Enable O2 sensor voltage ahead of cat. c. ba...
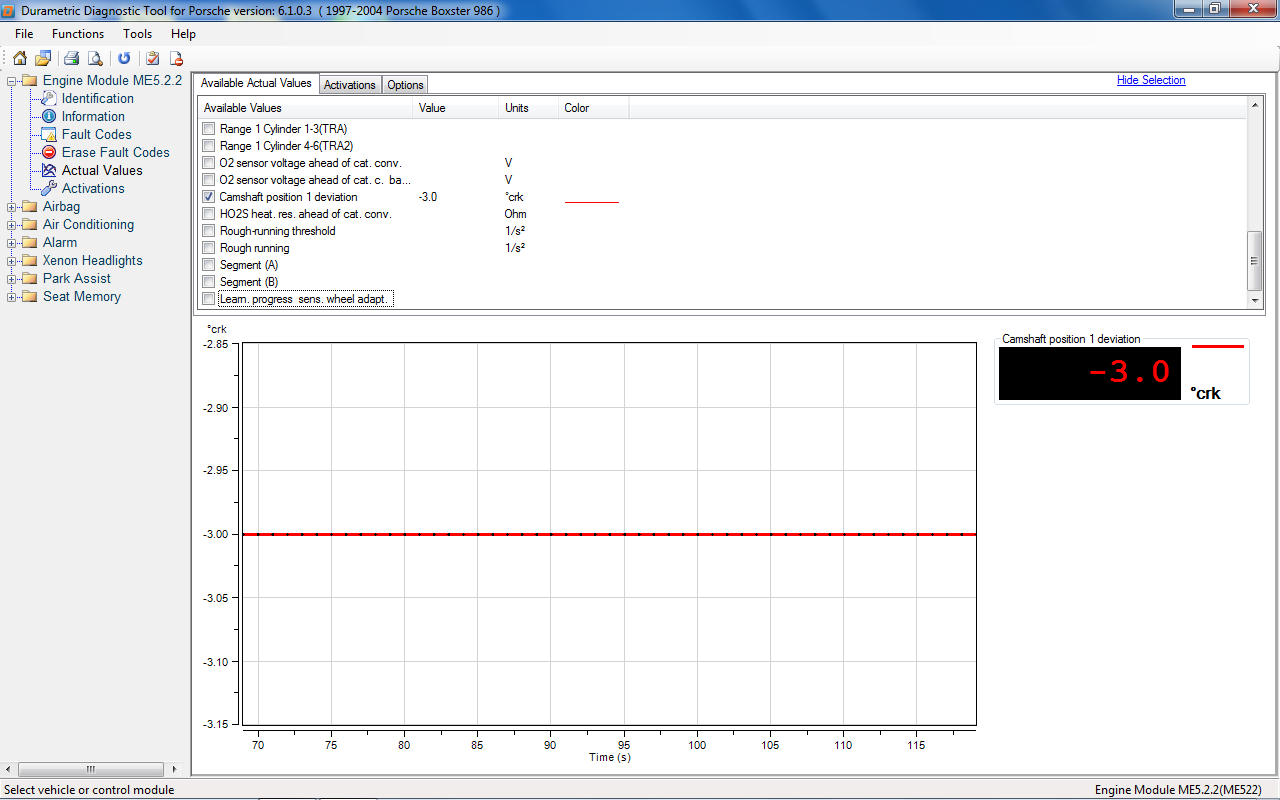Screen dimensions: 1280x800 pyautogui.click(x=208, y=180)
